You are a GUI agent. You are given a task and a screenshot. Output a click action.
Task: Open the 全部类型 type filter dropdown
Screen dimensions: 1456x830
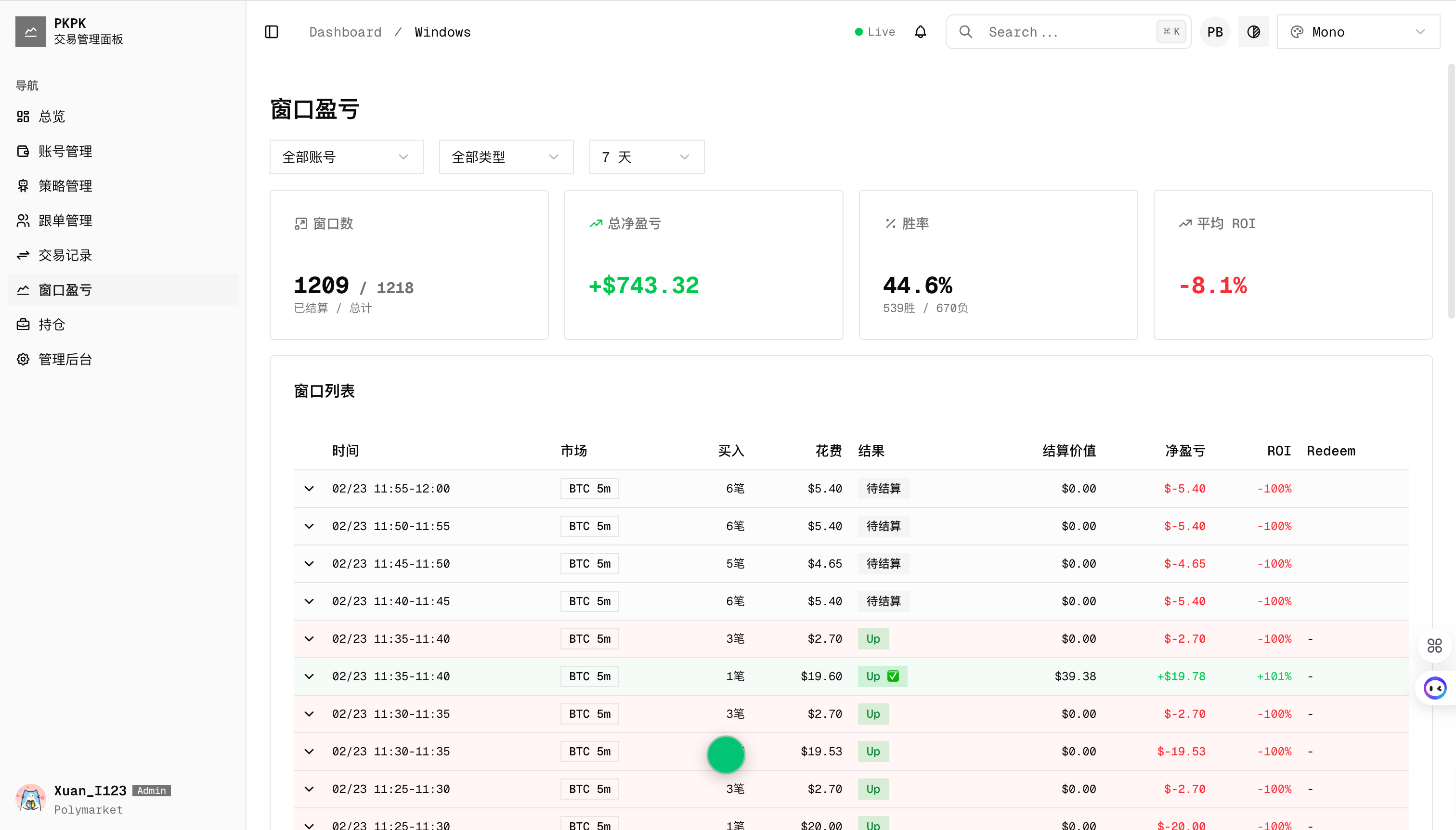click(506, 157)
